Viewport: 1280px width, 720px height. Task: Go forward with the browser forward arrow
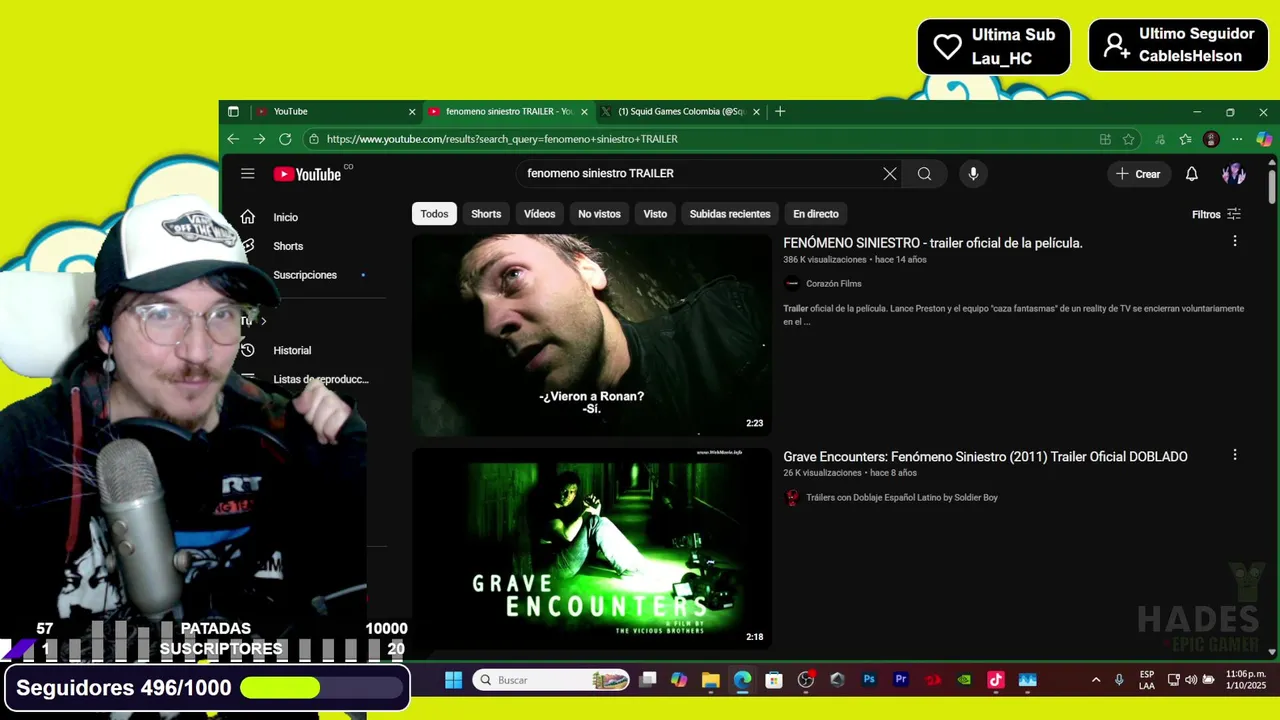pos(259,139)
